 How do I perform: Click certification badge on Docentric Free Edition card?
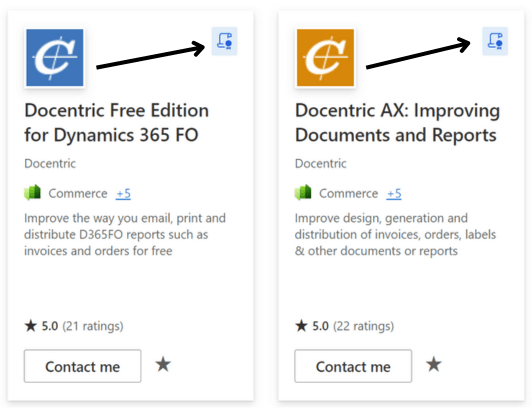tap(225, 41)
